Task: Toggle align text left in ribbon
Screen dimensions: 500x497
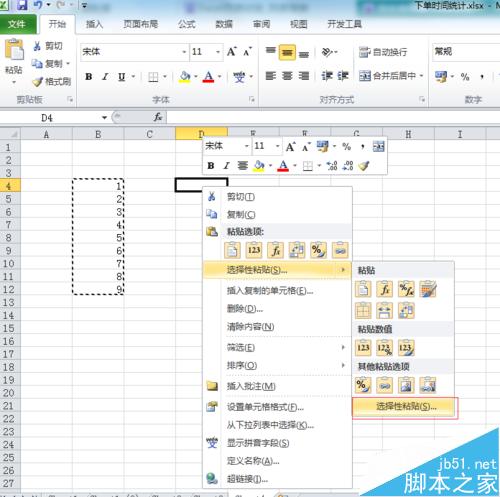Action: point(271,76)
